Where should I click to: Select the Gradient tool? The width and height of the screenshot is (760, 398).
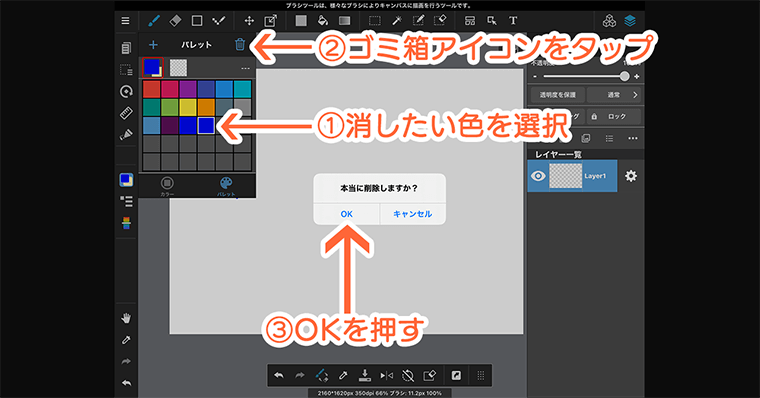coord(345,21)
